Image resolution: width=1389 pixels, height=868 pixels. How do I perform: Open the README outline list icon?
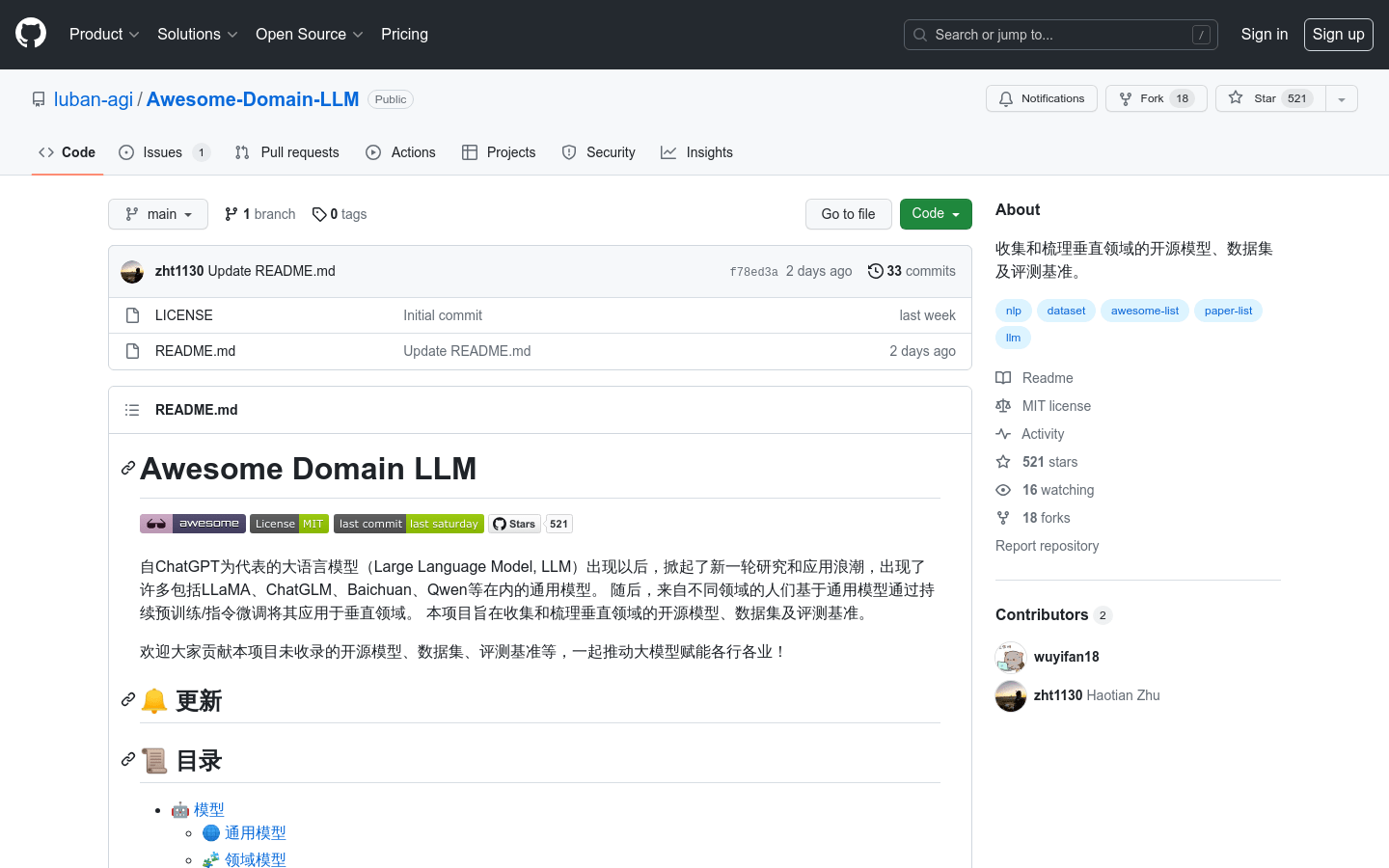tap(132, 410)
